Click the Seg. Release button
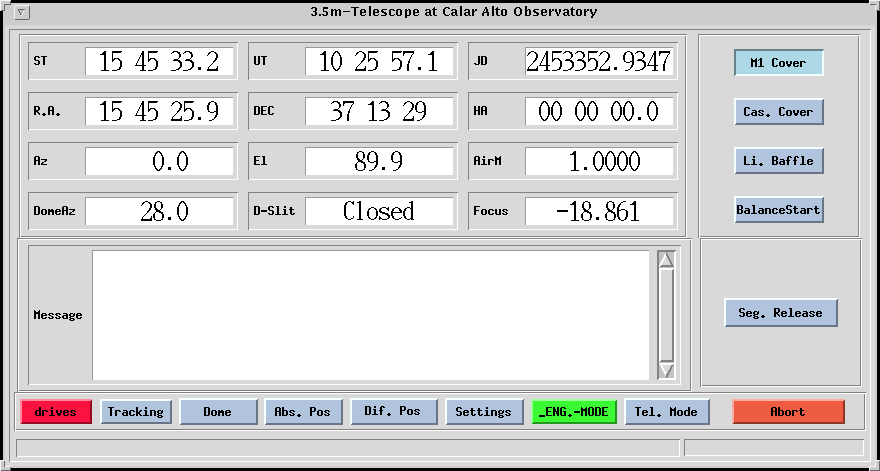 pyautogui.click(x=780, y=313)
